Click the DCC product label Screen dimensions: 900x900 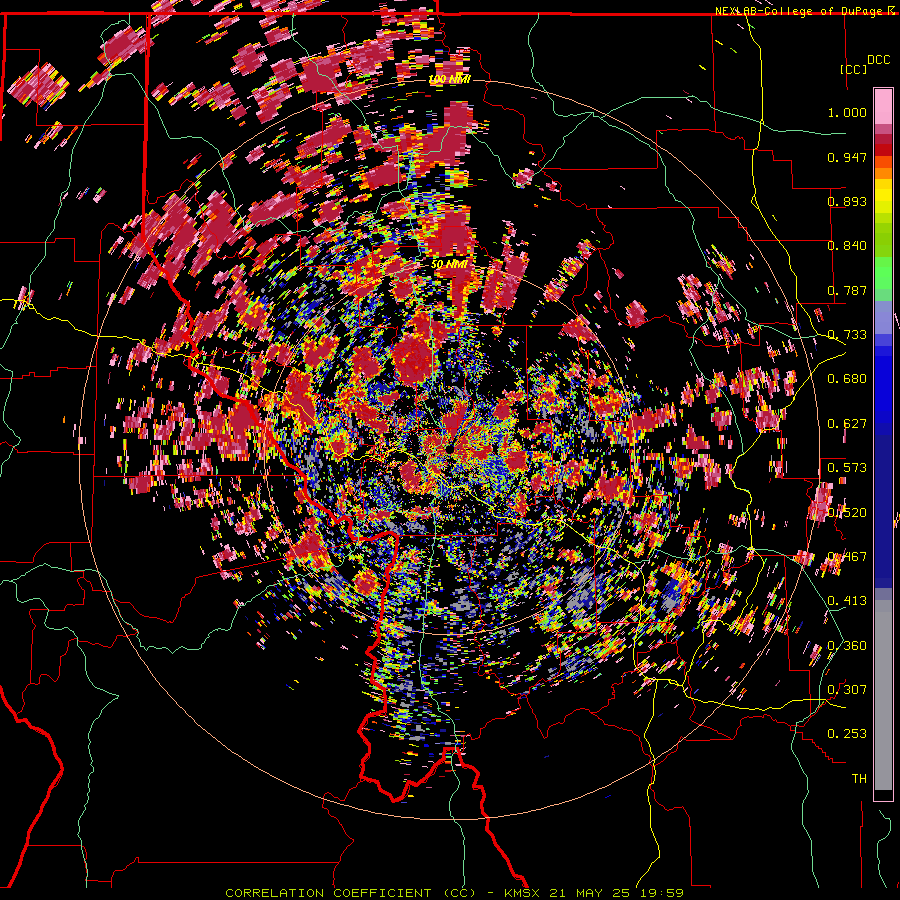click(878, 60)
